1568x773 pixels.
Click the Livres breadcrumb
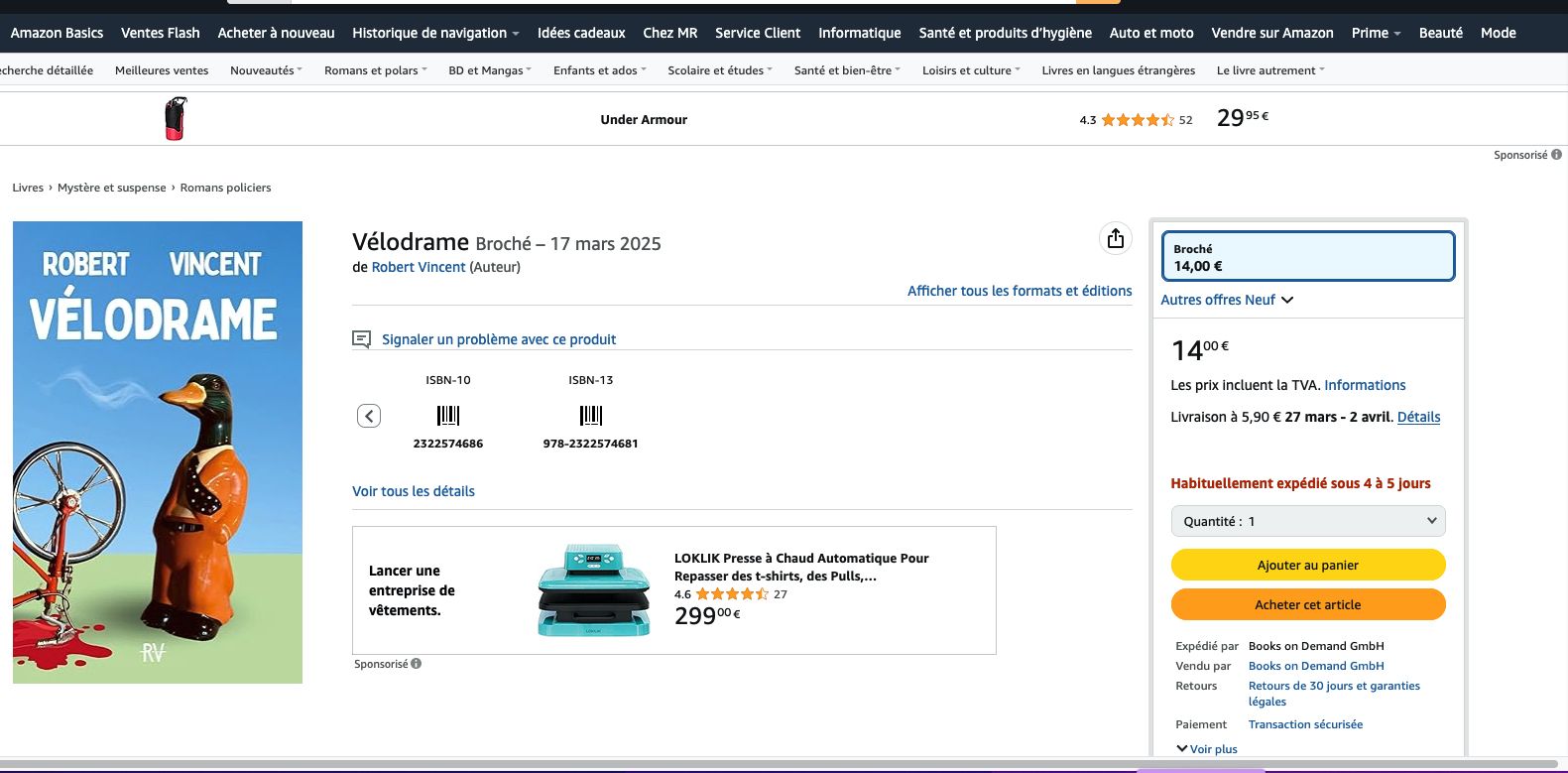28,188
